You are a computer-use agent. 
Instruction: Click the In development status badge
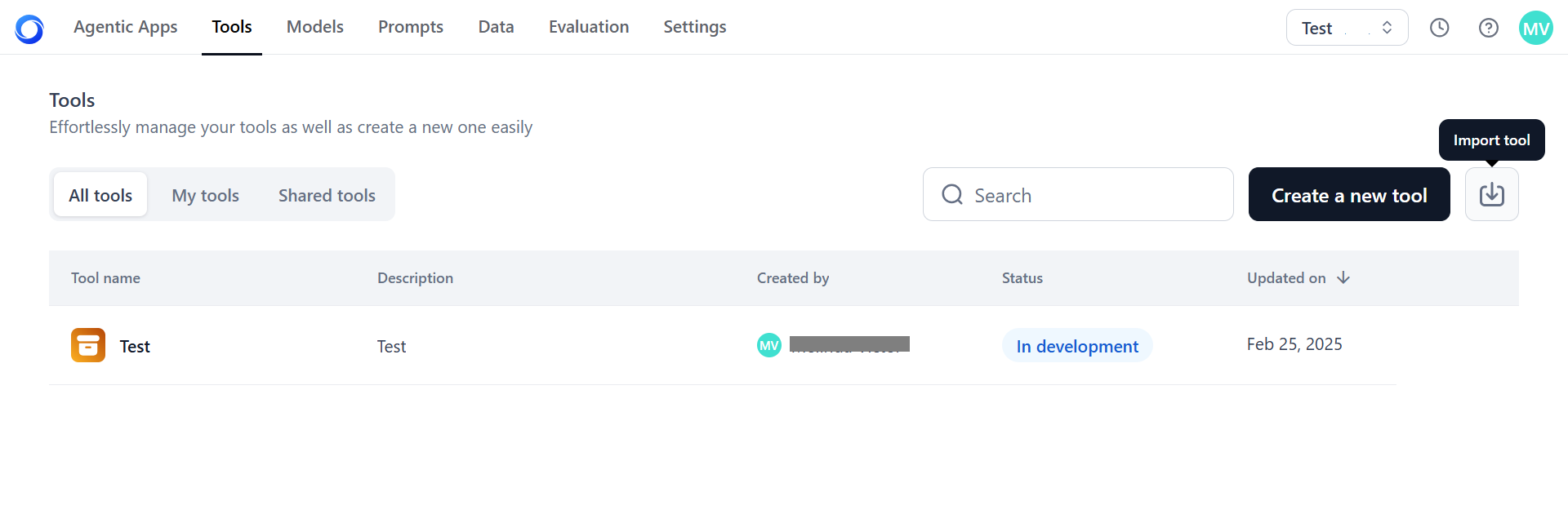(1077, 345)
